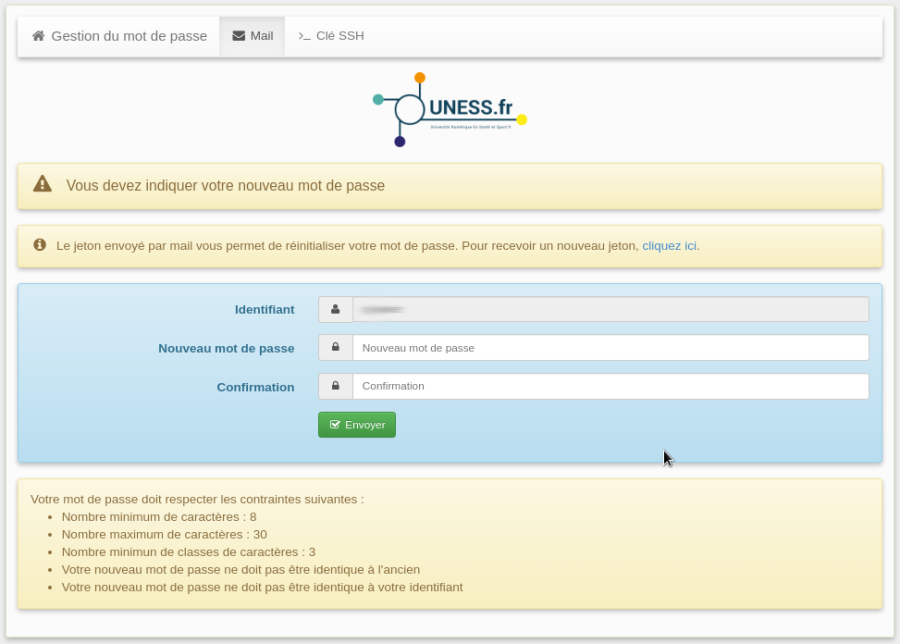900x644 pixels.
Task: Focus the Confirmation password input field
Action: click(x=610, y=386)
